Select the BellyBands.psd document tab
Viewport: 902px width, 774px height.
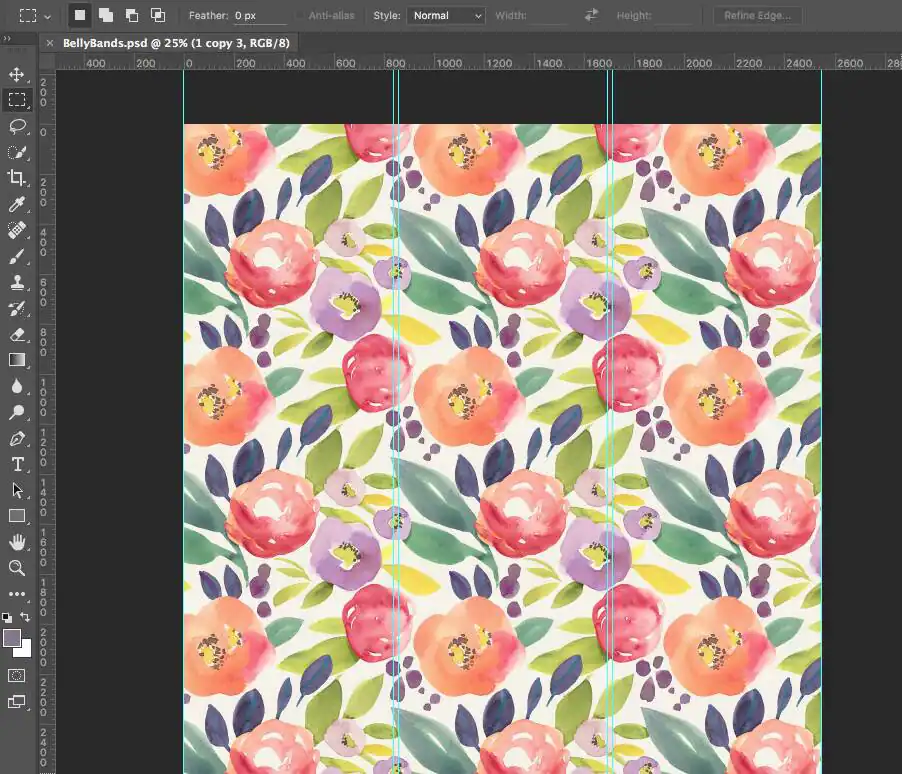coord(176,43)
